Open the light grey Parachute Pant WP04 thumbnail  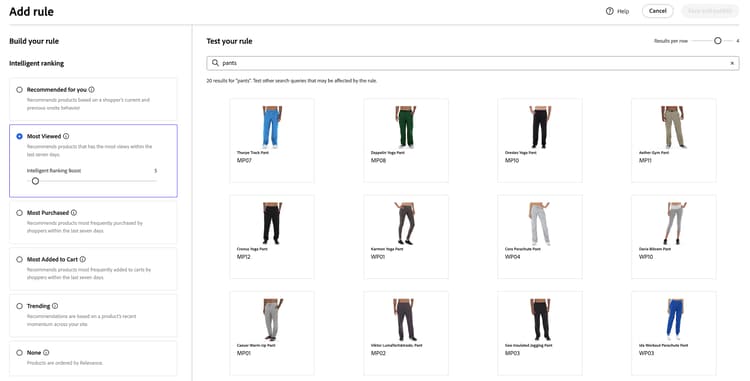pos(540,223)
